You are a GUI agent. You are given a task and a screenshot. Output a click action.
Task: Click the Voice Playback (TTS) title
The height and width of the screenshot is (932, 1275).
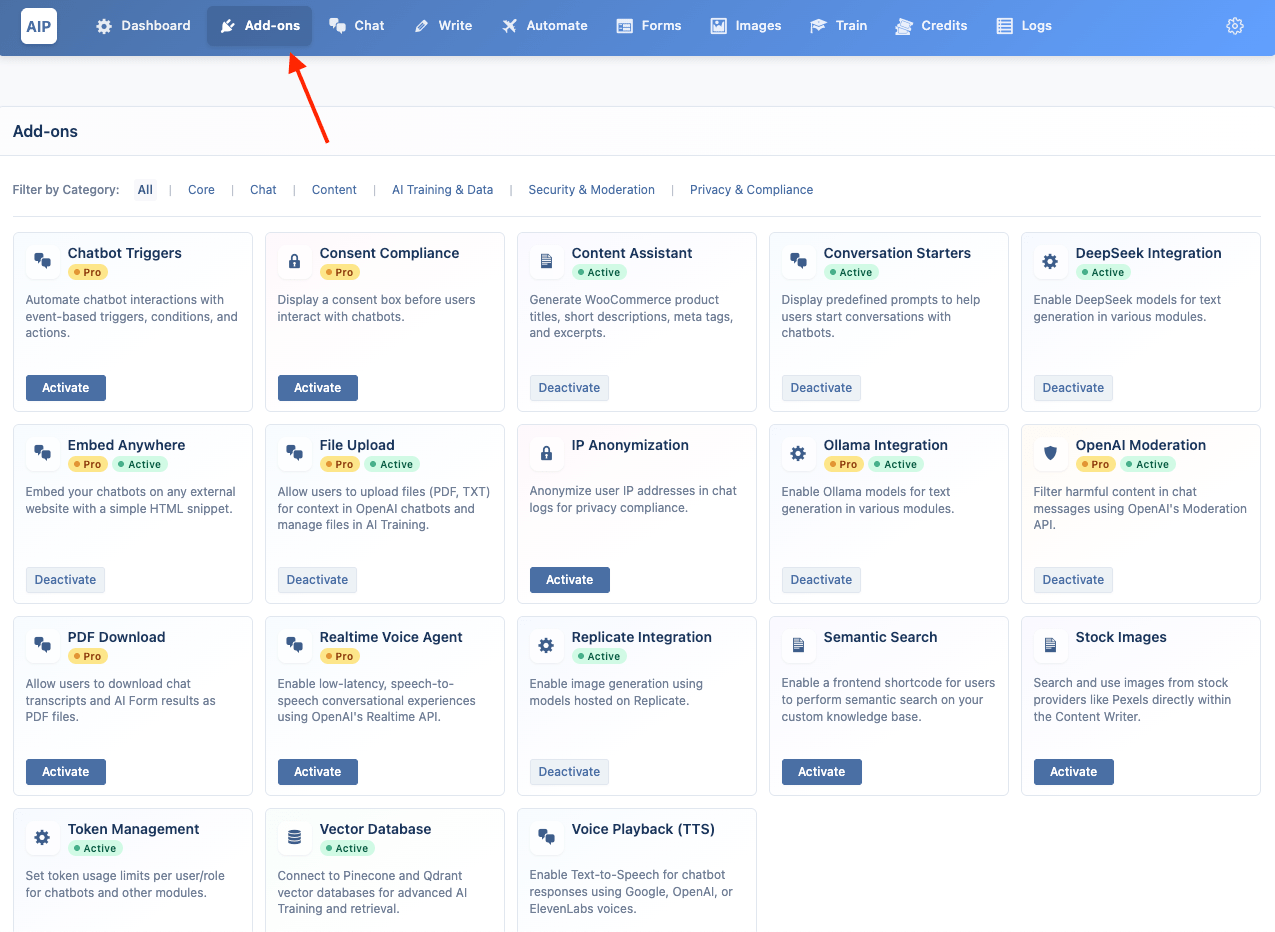(643, 829)
